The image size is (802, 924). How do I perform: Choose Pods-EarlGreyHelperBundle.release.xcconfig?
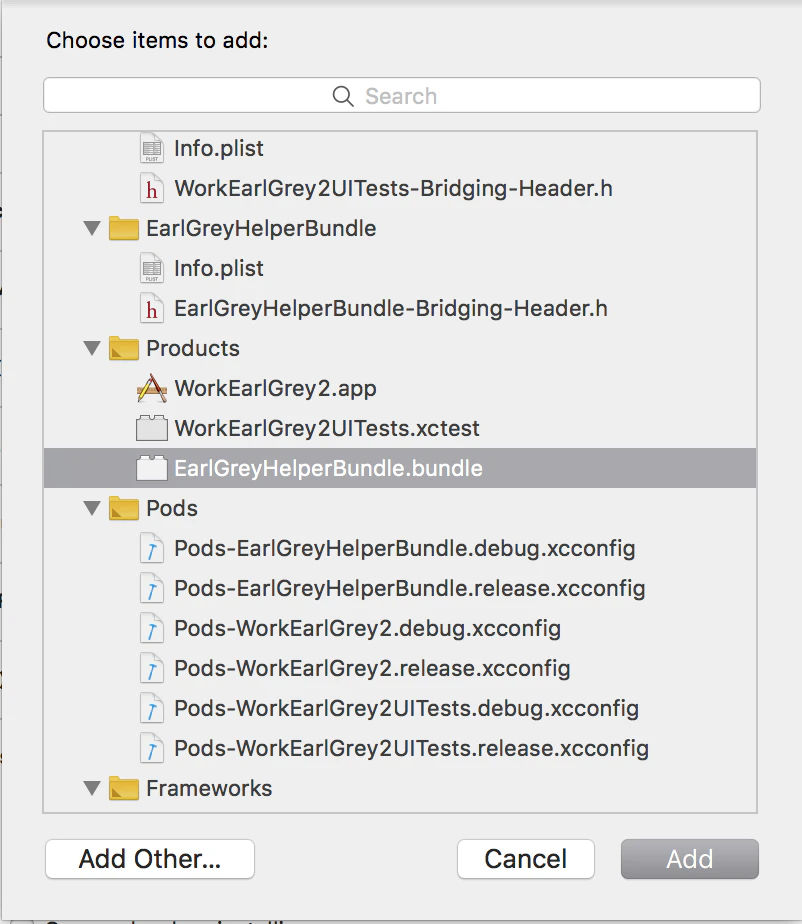tap(400, 589)
